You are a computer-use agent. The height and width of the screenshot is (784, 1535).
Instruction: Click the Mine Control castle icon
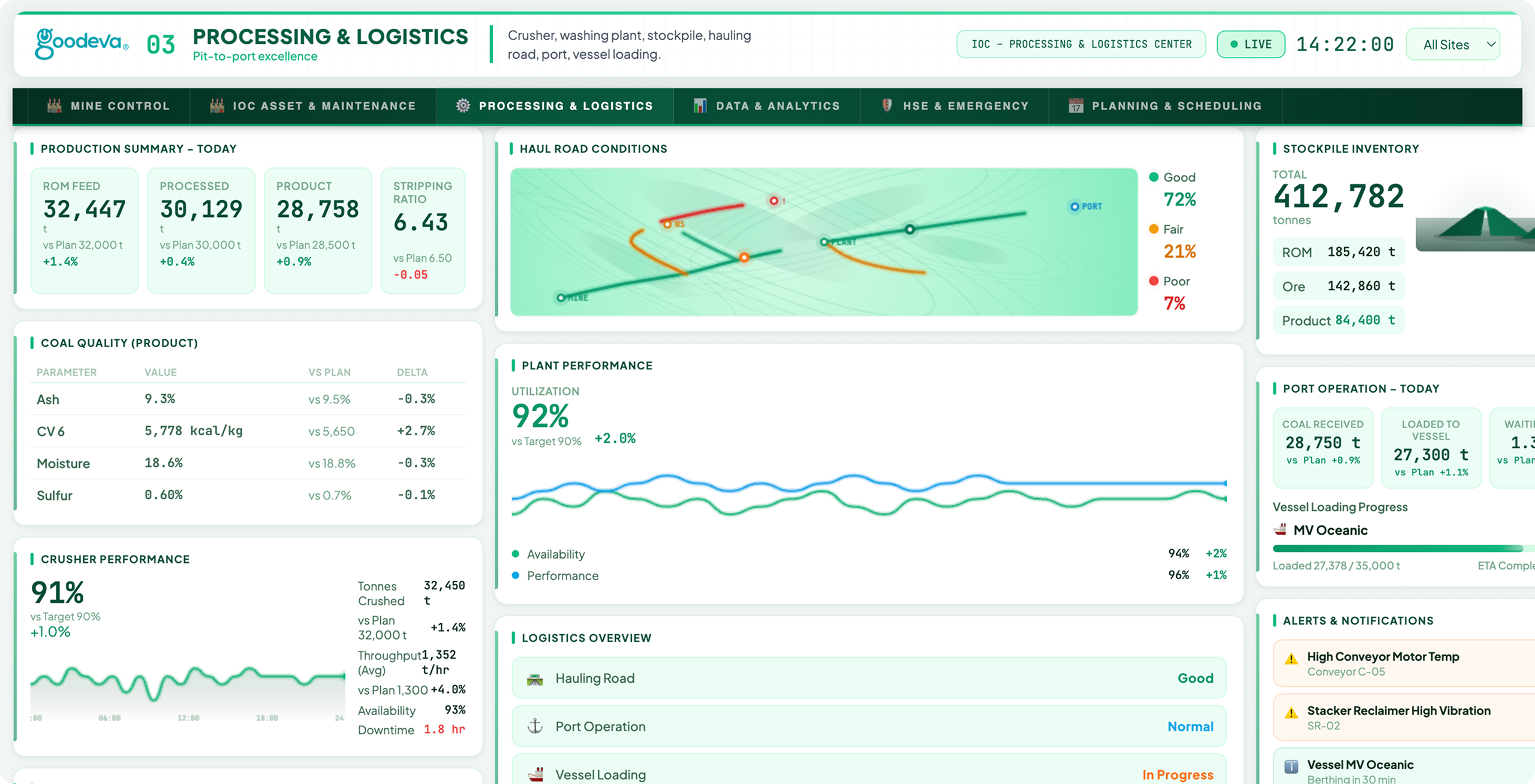(55, 105)
